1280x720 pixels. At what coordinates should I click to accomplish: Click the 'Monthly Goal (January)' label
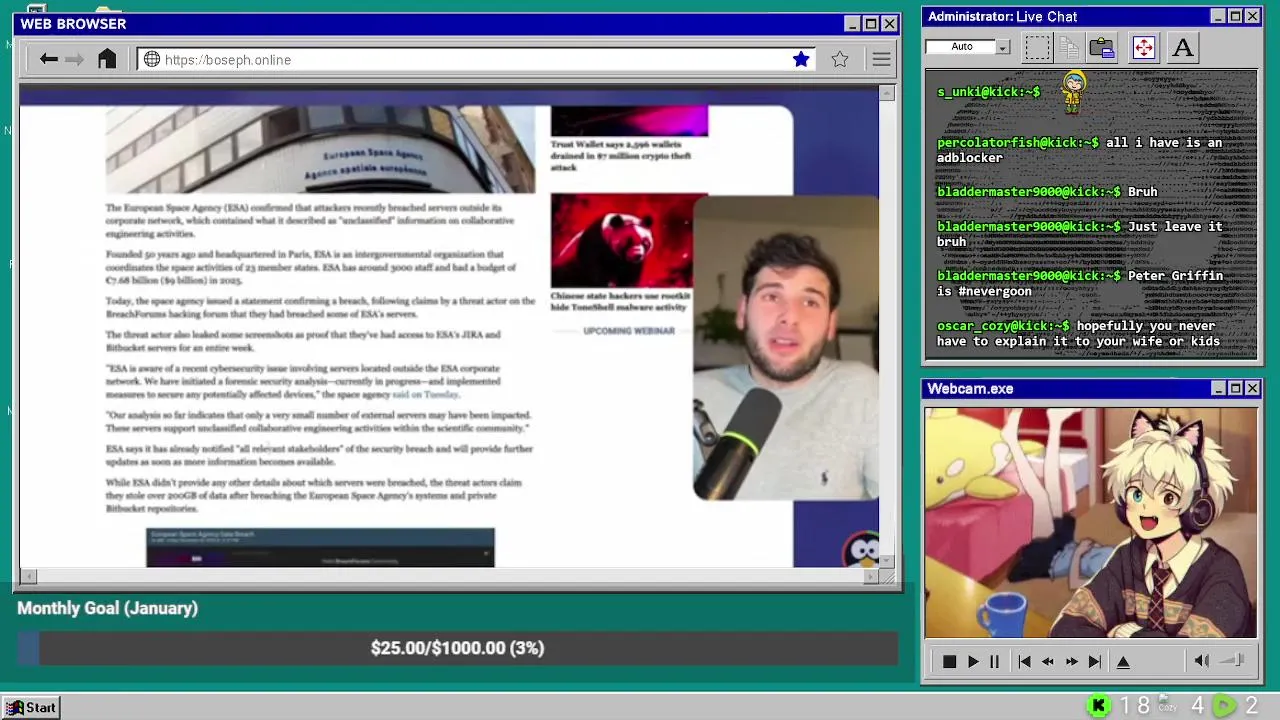(x=107, y=608)
